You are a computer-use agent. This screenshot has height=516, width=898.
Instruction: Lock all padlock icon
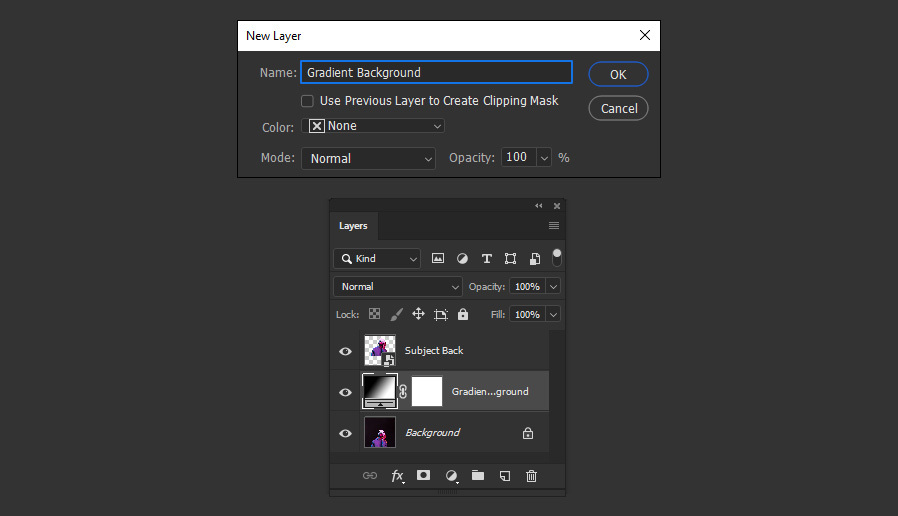[x=463, y=314]
